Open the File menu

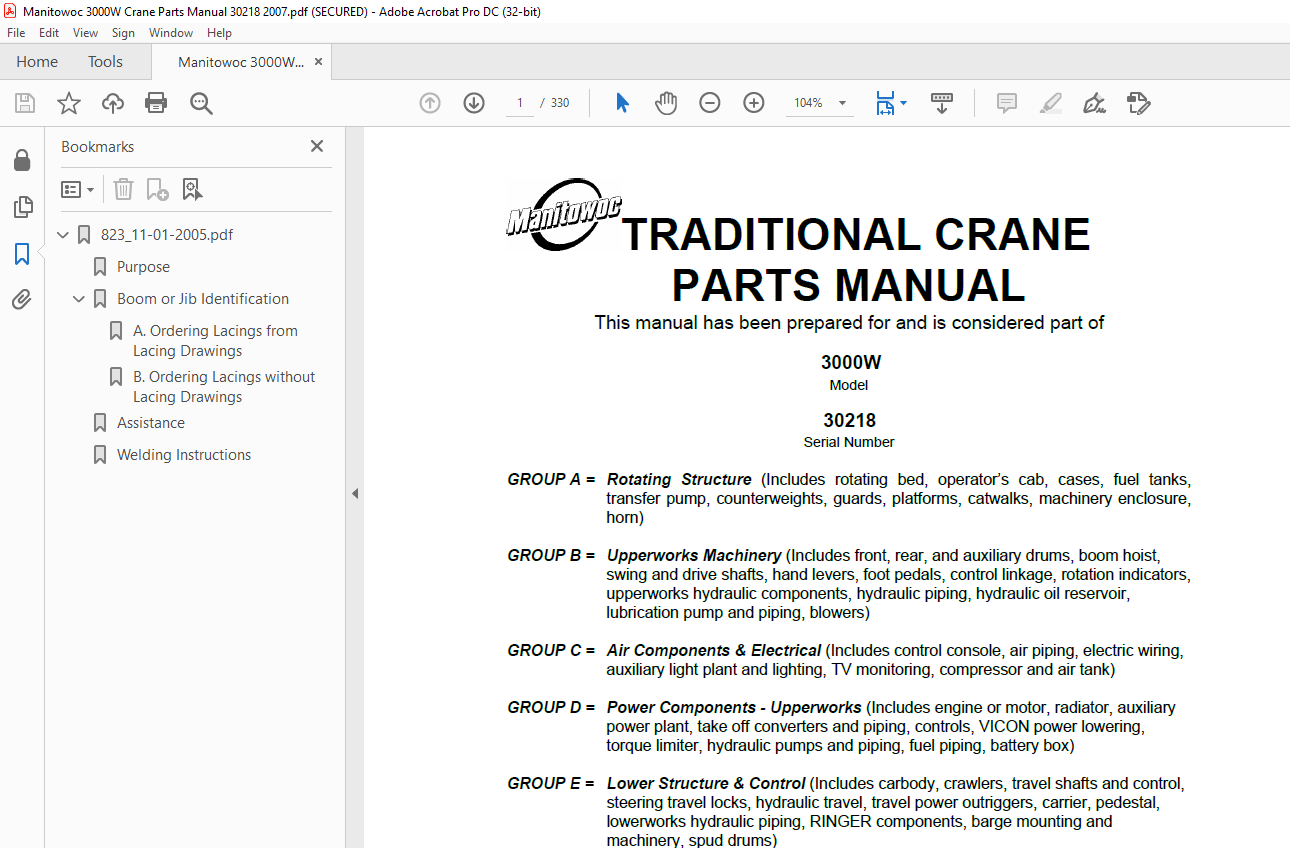(16, 33)
